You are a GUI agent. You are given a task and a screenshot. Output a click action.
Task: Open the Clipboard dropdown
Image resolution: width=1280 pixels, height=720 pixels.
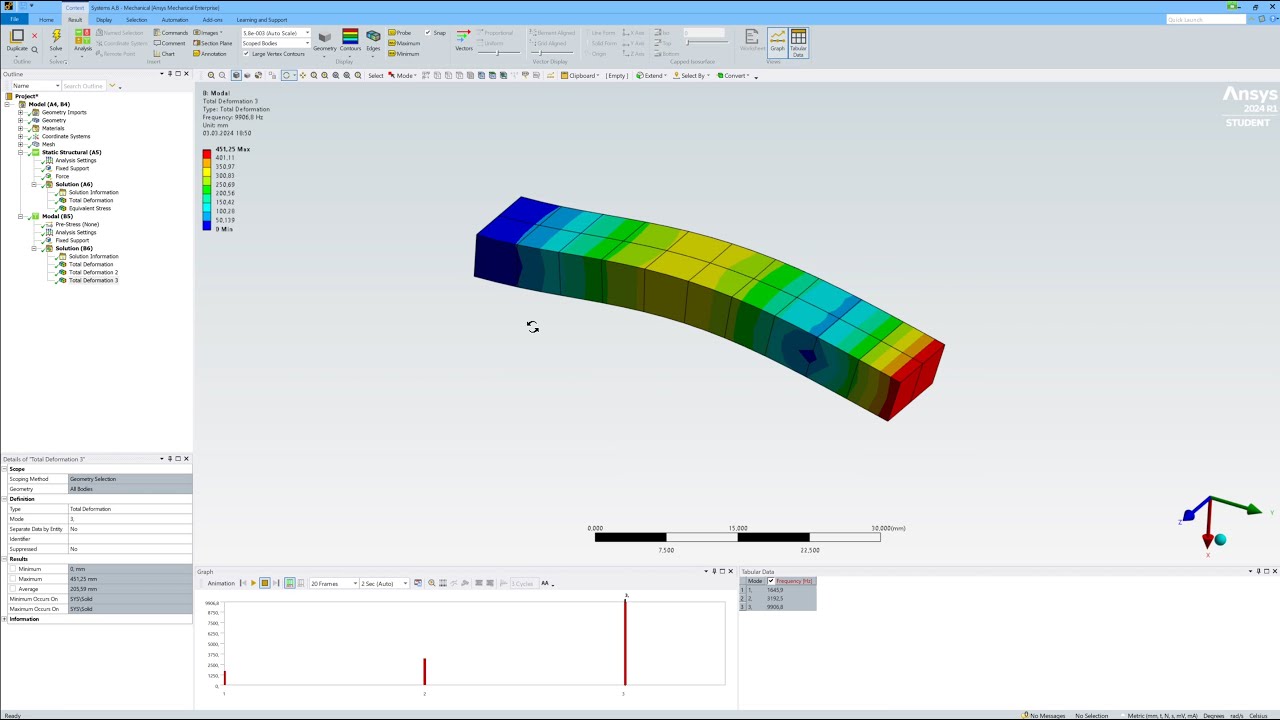point(580,76)
